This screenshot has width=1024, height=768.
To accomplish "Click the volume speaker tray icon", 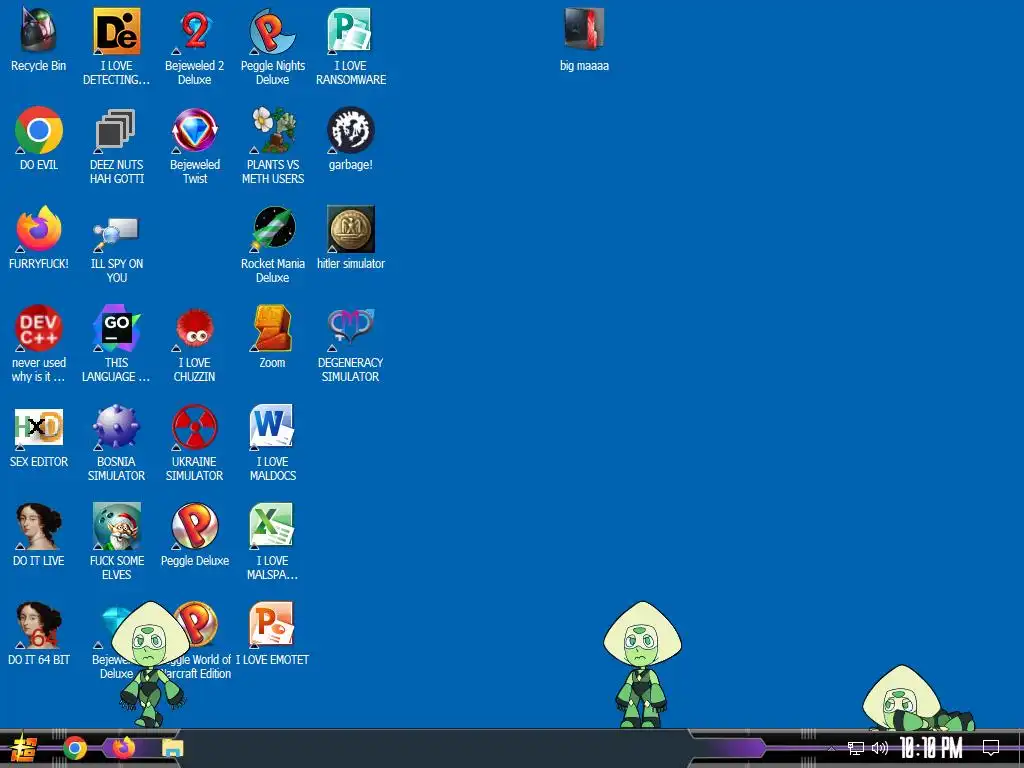I will click(x=880, y=748).
